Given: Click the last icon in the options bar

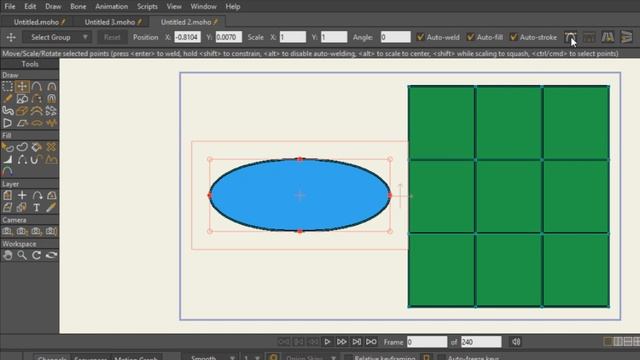Looking at the screenshot, I should (627, 37).
